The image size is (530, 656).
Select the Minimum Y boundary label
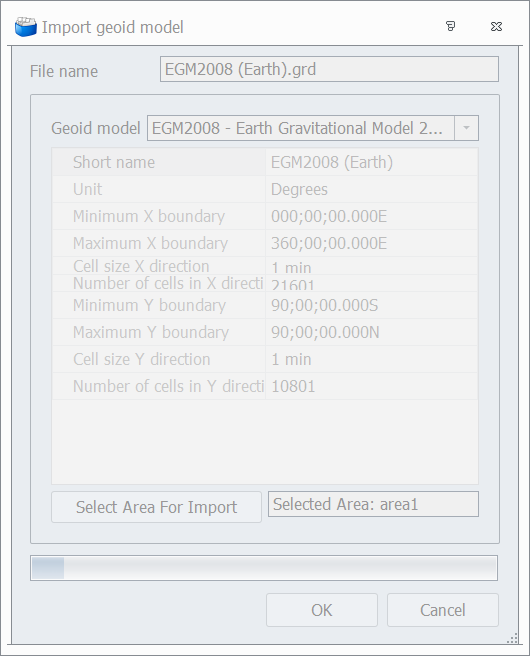149,305
